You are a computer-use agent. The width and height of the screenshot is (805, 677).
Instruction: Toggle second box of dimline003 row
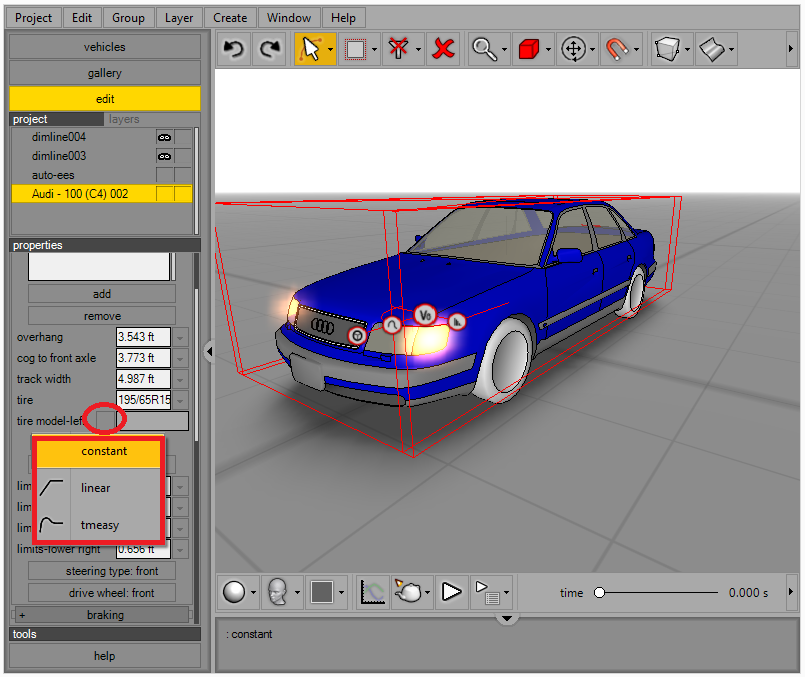click(x=183, y=156)
